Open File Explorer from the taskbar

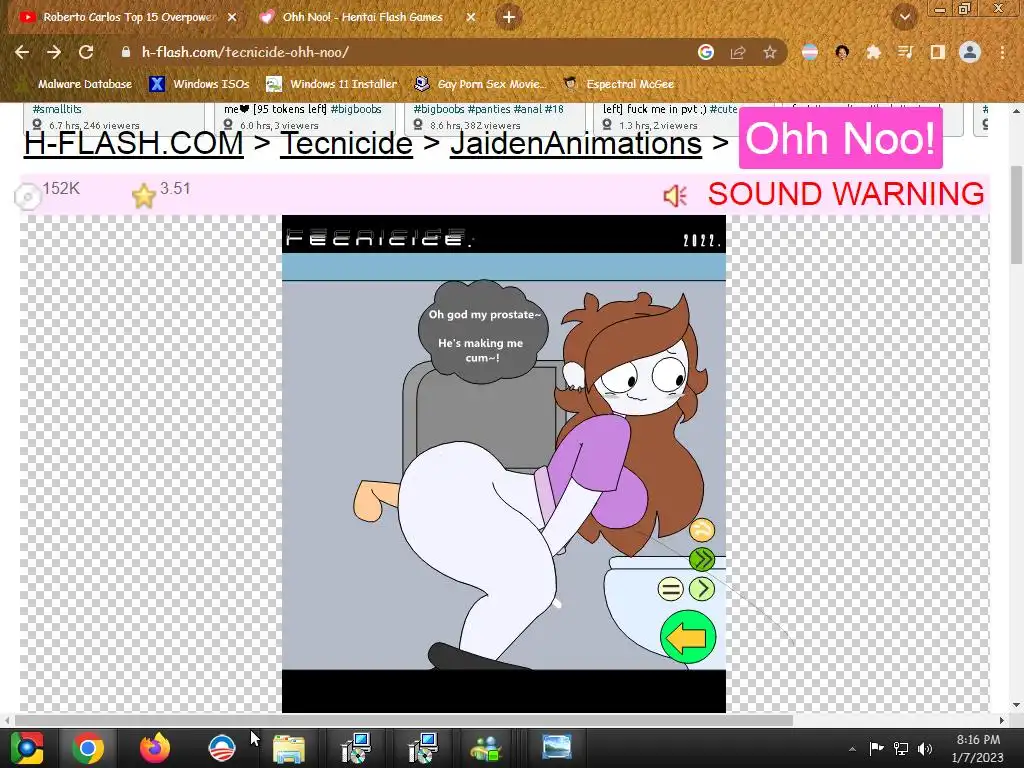pos(288,748)
